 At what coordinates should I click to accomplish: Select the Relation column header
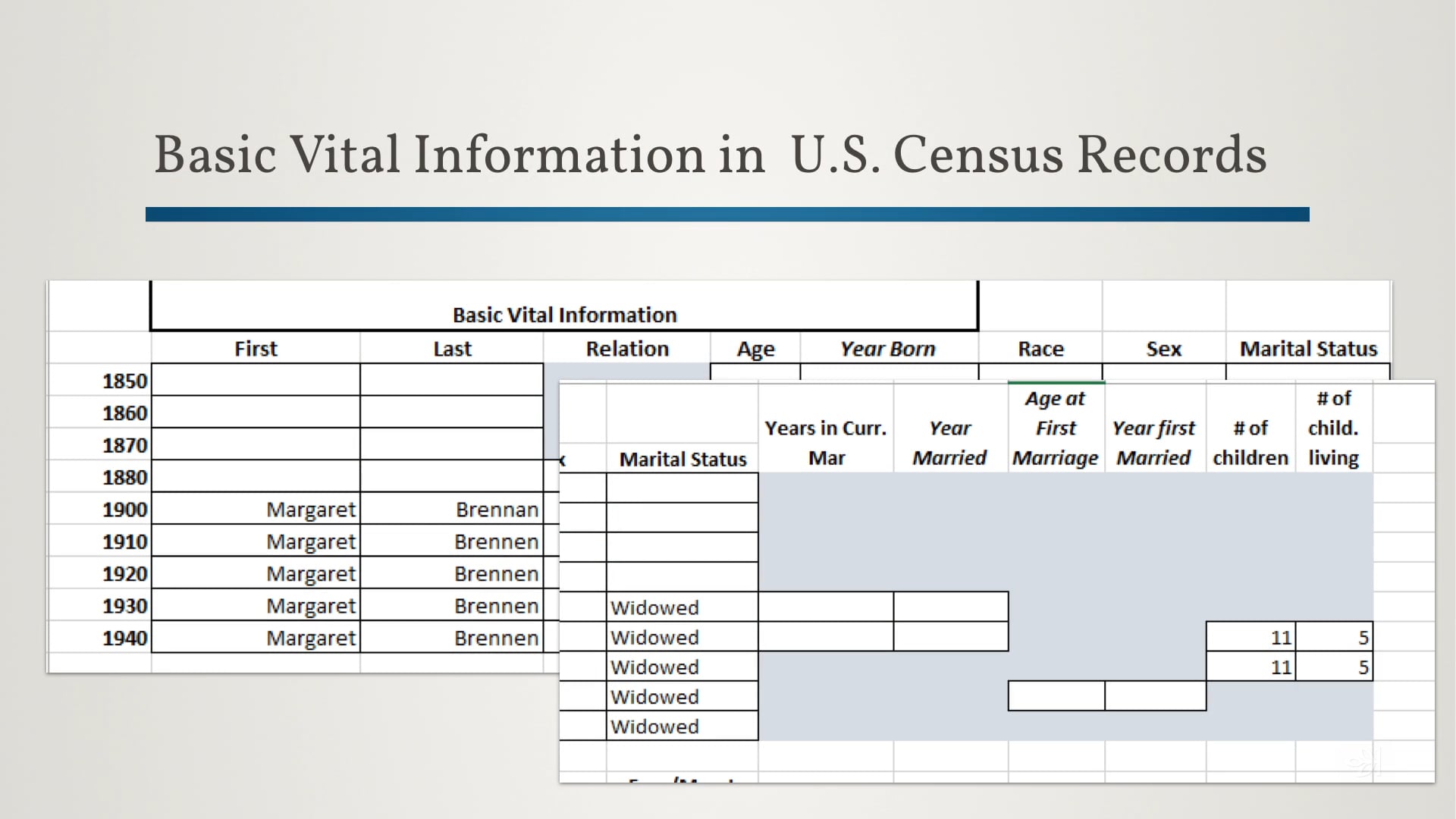(x=627, y=348)
